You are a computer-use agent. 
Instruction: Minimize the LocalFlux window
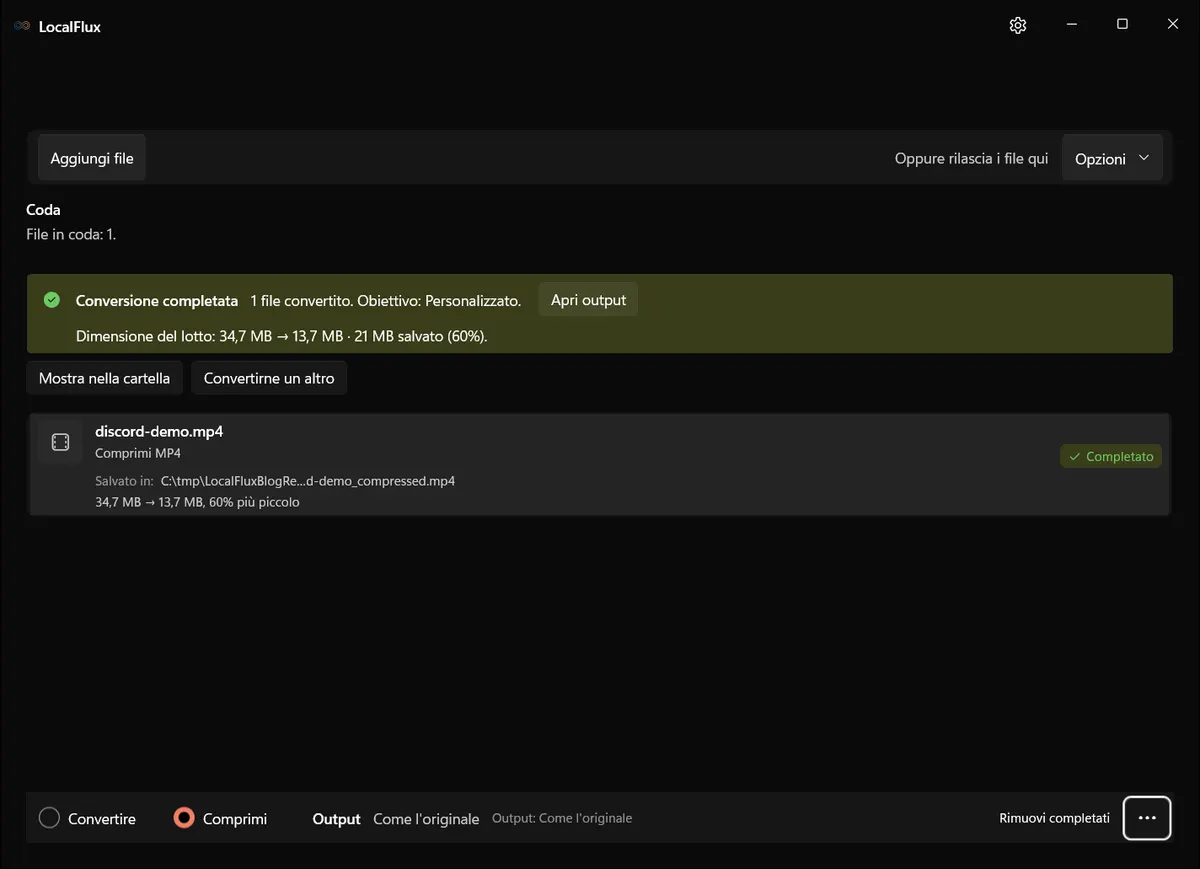pyautogui.click(x=1072, y=25)
